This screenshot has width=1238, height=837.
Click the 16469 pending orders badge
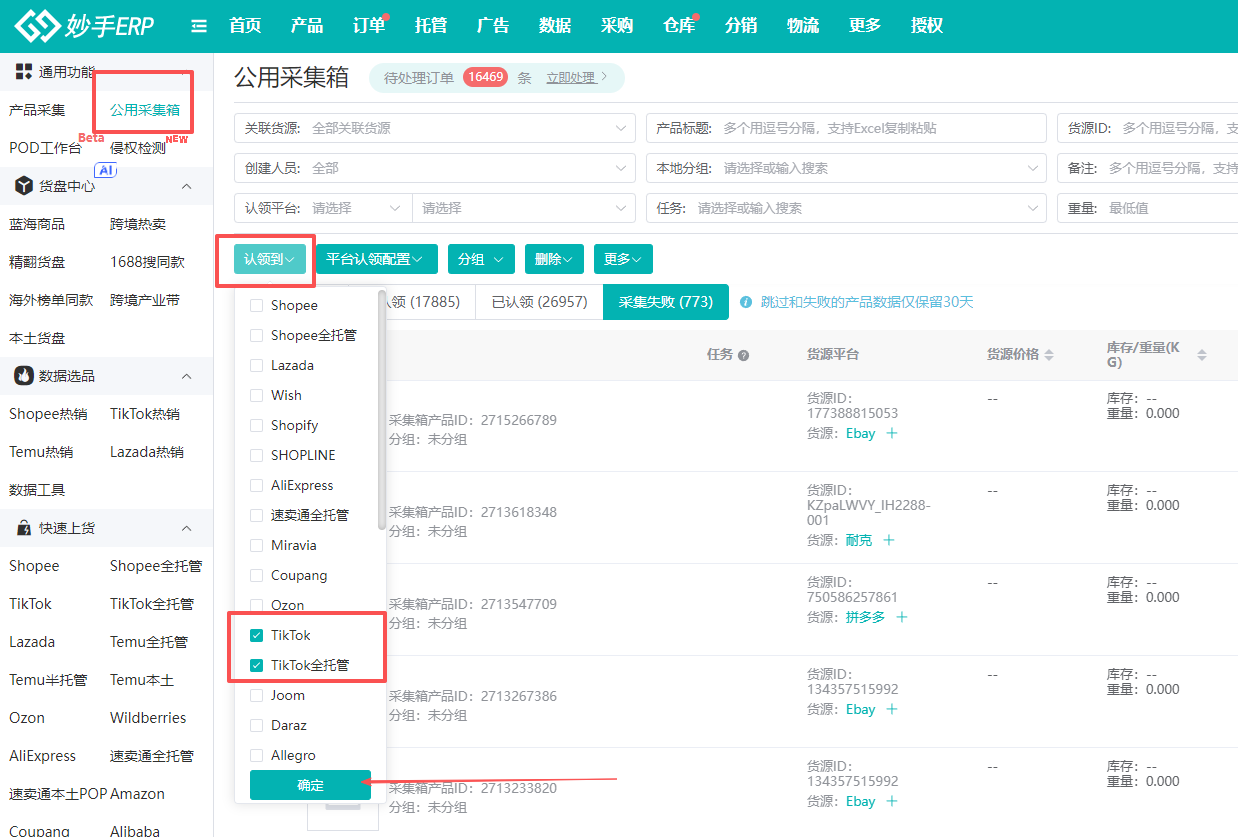tap(485, 78)
